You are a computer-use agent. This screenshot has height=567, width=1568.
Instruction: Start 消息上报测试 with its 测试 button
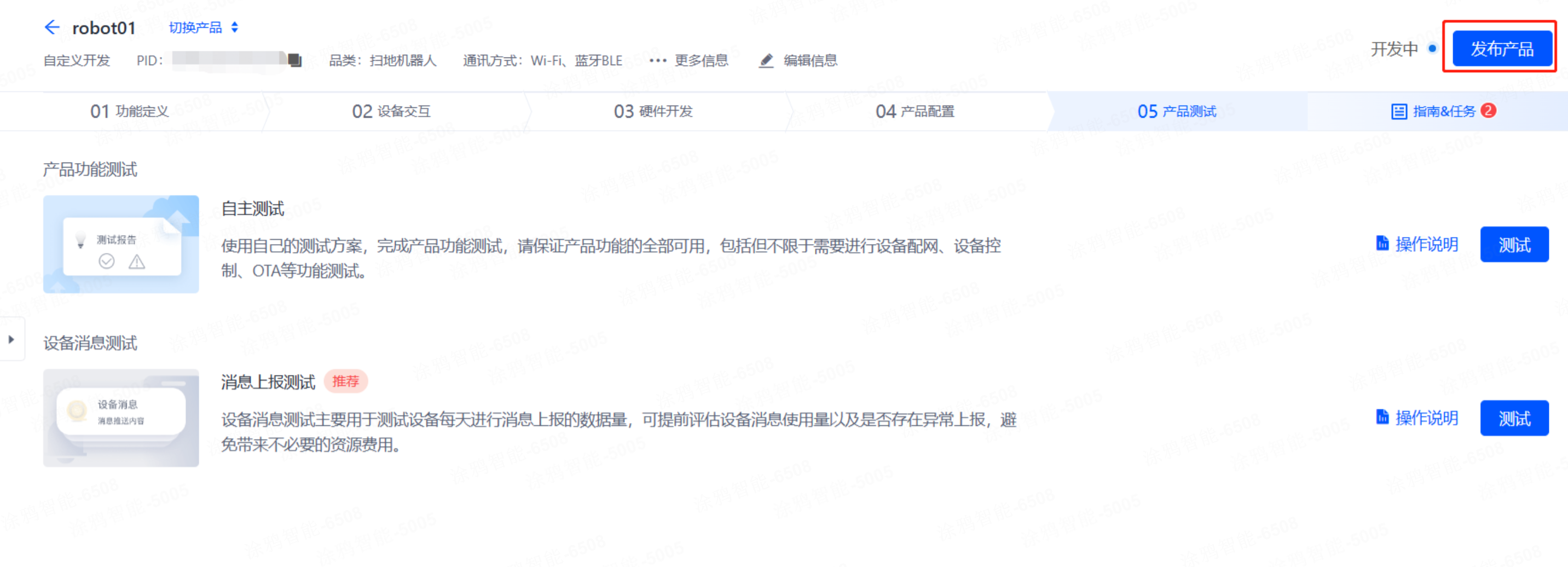(x=1514, y=418)
